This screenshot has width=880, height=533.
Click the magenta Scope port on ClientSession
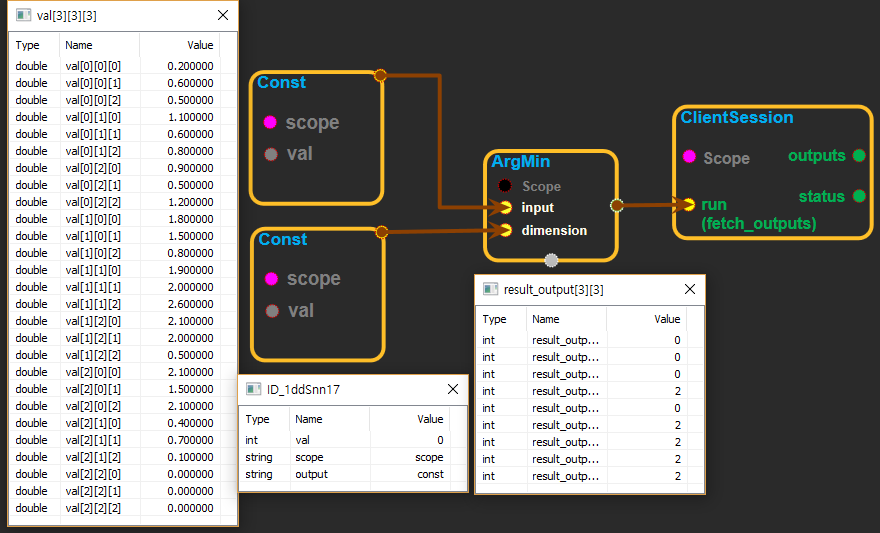click(x=689, y=158)
